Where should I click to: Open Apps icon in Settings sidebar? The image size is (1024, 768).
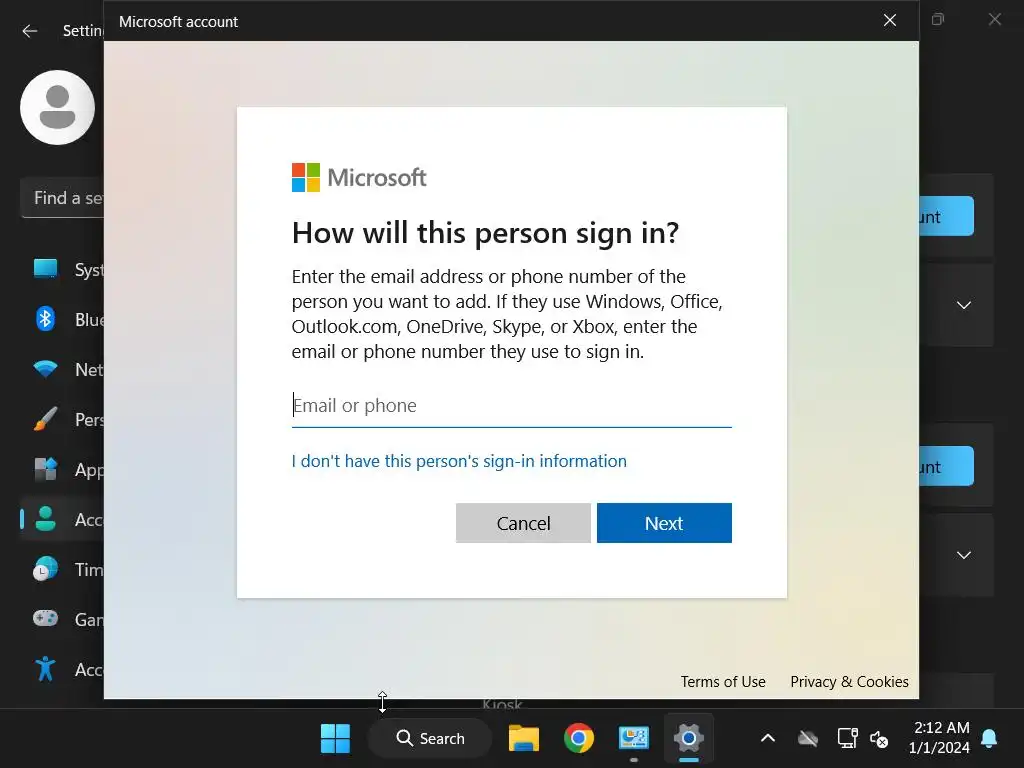pos(45,469)
